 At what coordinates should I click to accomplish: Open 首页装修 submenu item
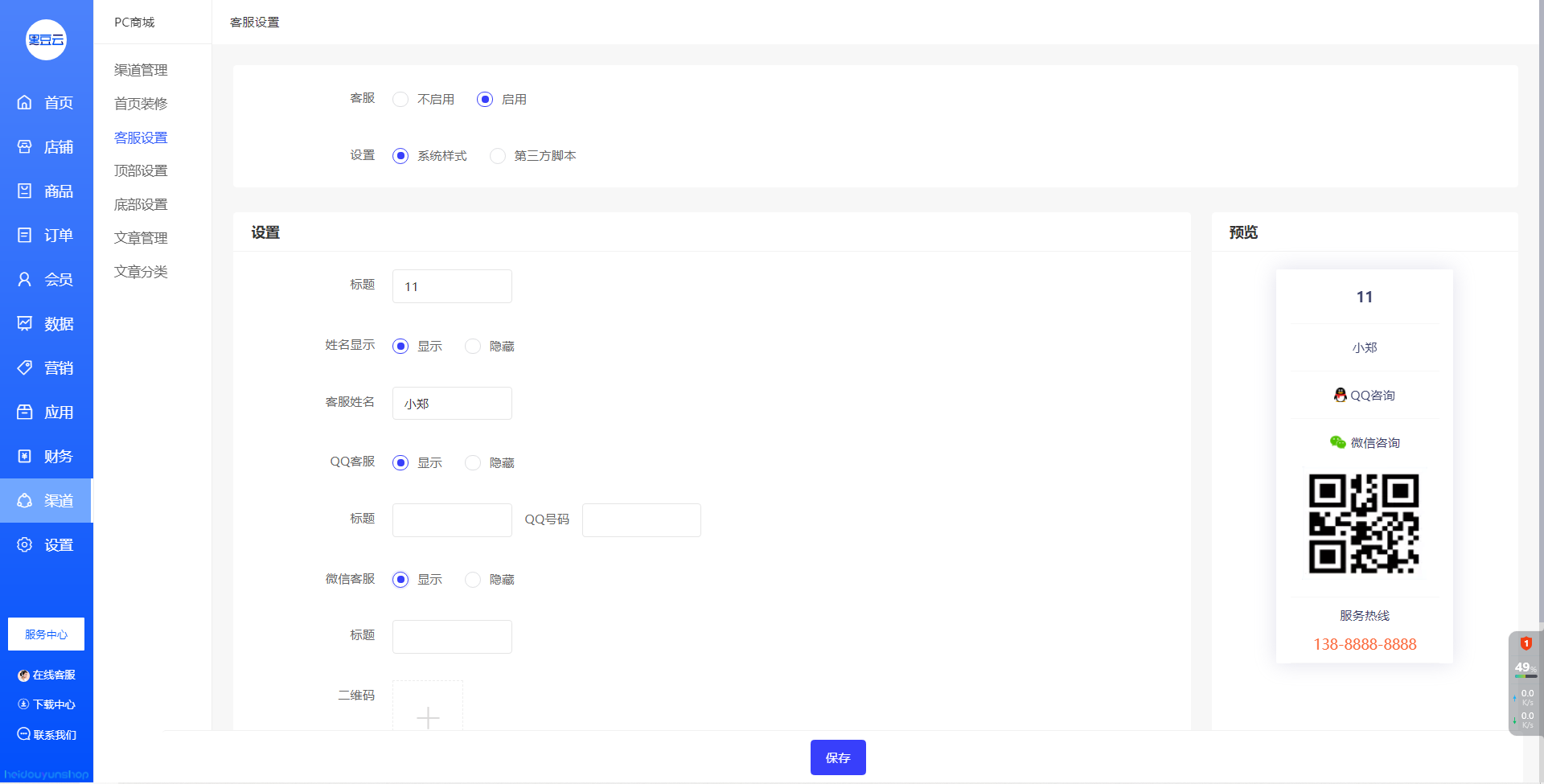[141, 104]
